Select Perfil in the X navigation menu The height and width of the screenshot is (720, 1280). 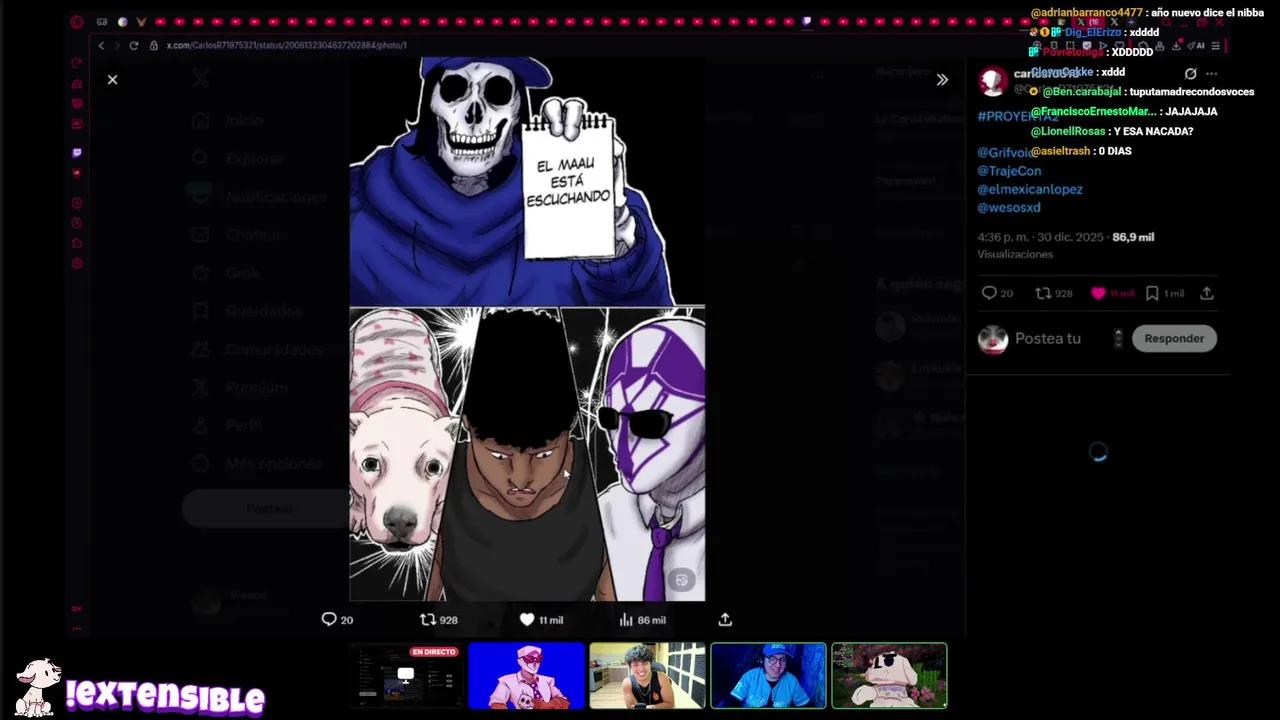click(243, 425)
